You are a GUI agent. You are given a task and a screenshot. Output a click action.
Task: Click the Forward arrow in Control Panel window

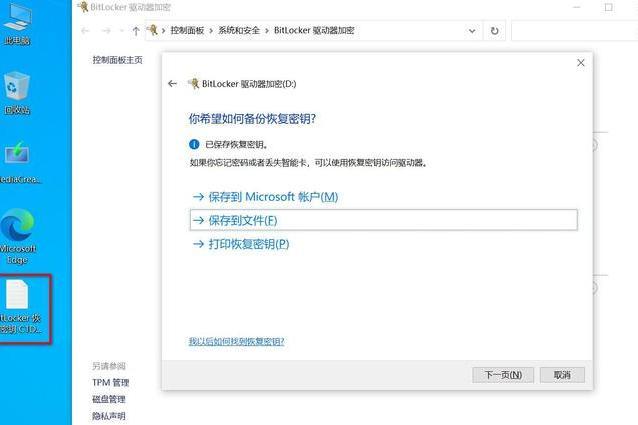coord(106,31)
